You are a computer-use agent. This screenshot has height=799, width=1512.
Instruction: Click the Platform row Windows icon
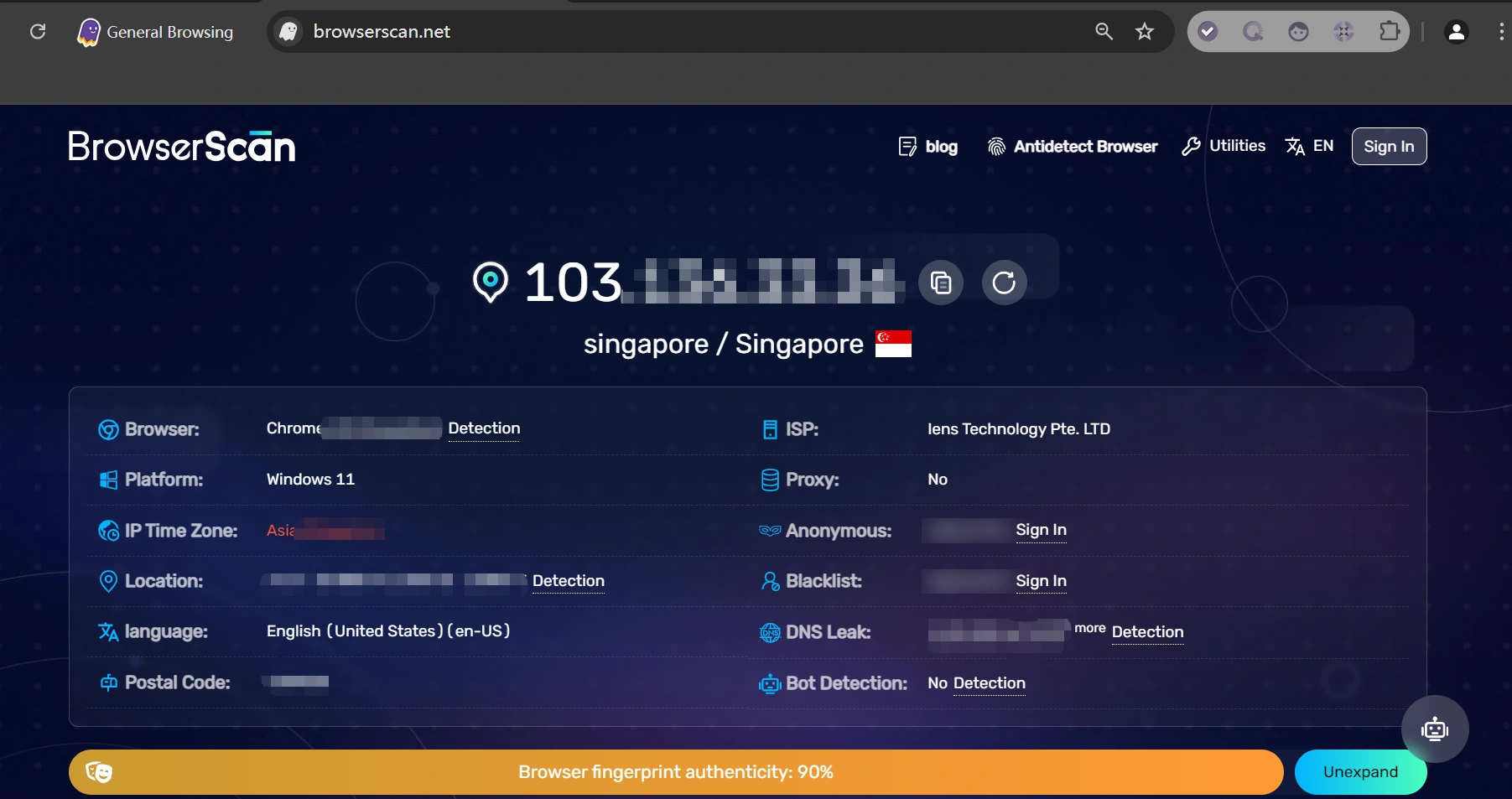(108, 480)
